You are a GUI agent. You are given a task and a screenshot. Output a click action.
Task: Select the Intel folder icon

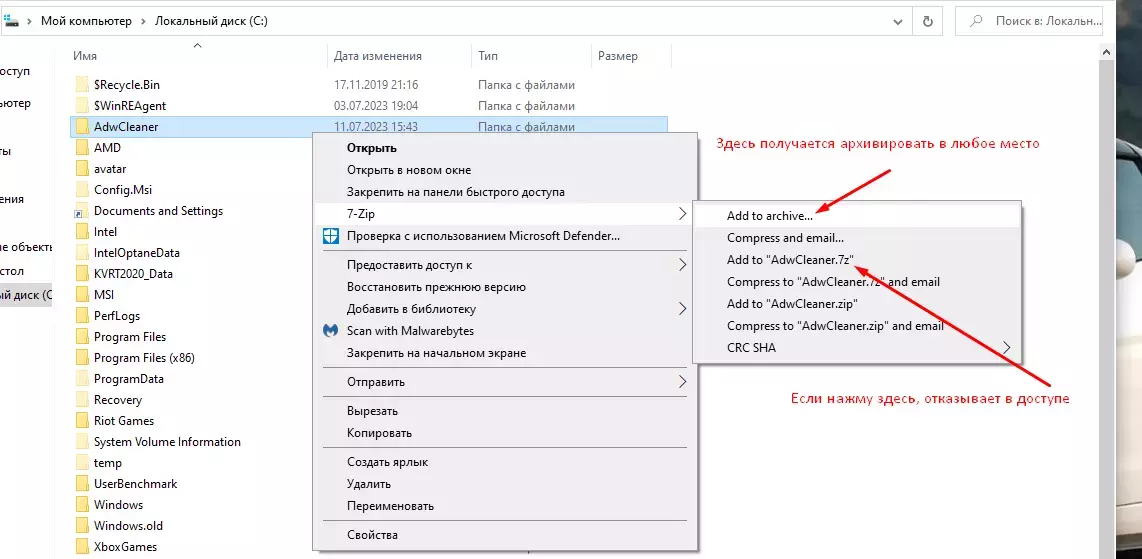81,231
